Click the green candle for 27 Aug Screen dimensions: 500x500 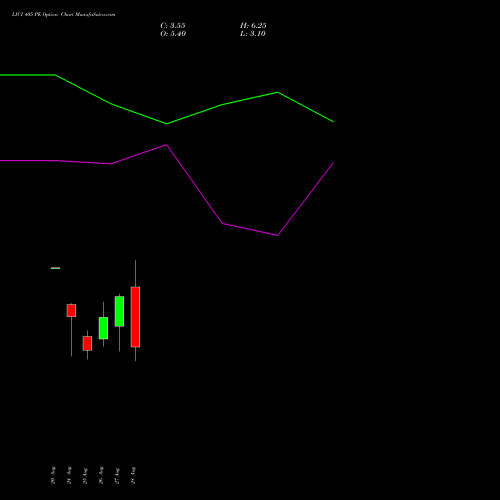pos(119,311)
